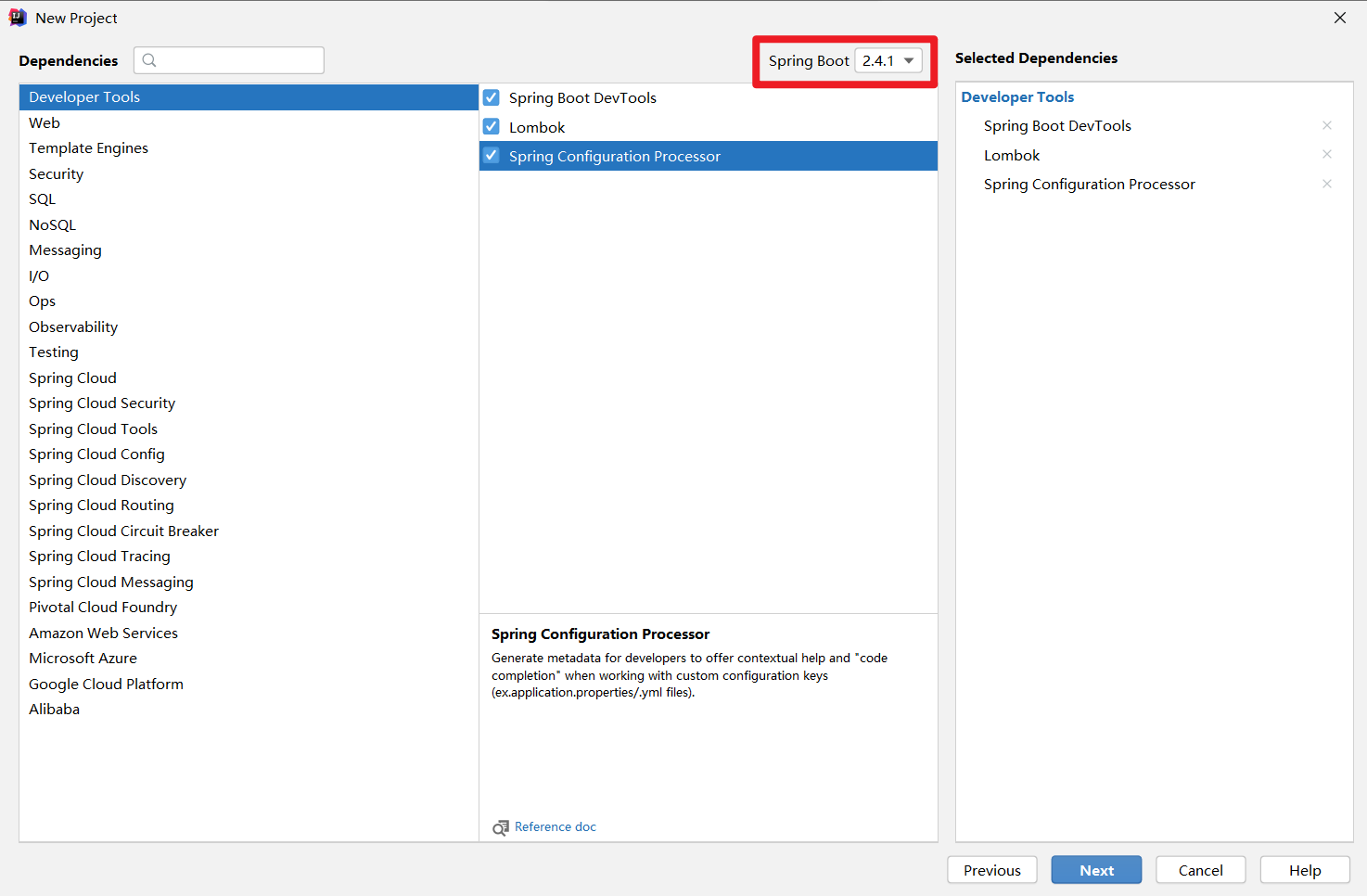Viewport: 1367px width, 896px height.
Task: Select the Observability category
Action: click(249, 326)
